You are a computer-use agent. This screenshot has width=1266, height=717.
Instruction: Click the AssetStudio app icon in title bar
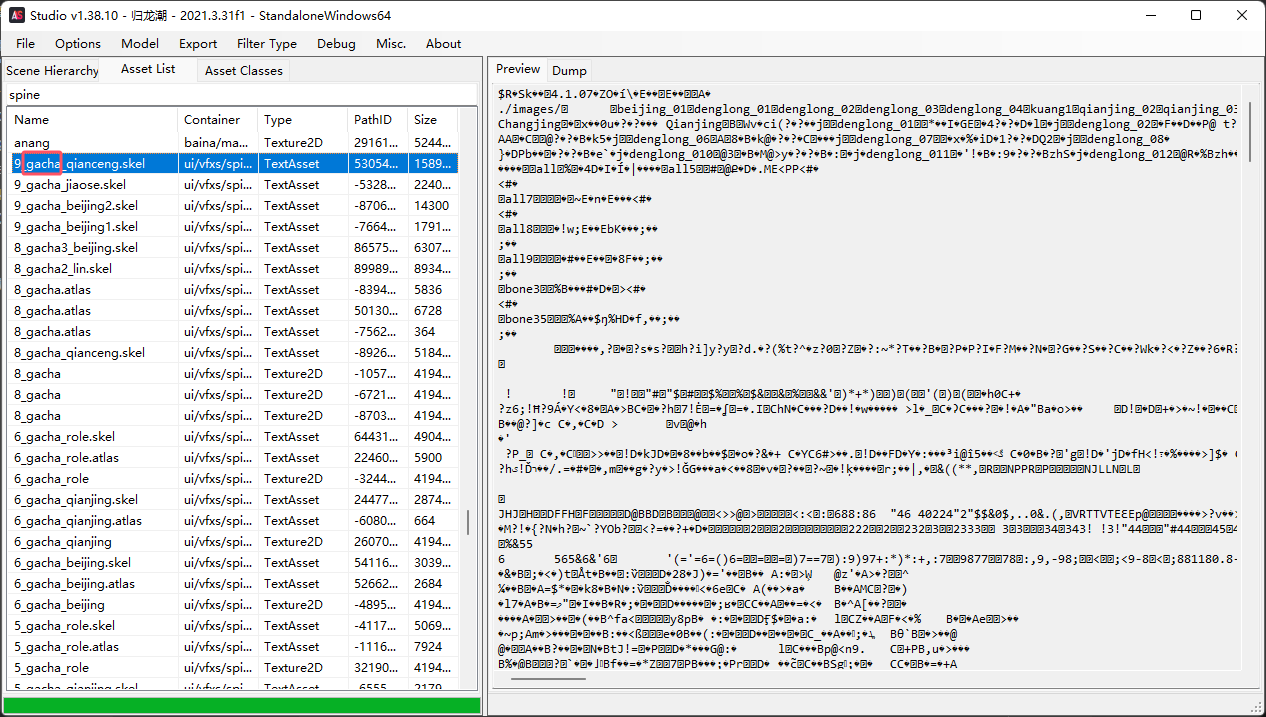(x=17, y=15)
